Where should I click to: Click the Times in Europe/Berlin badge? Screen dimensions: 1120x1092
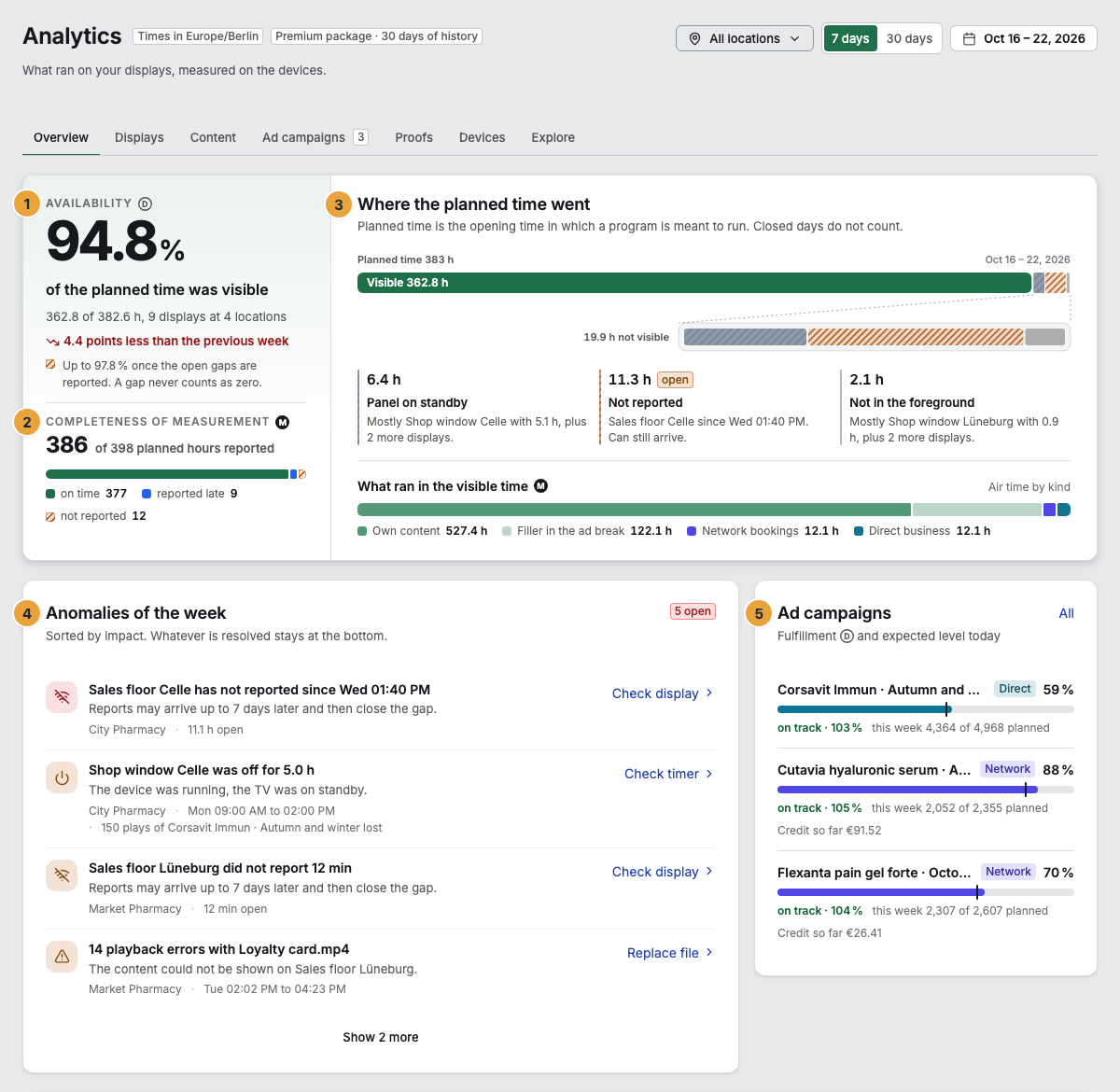198,36
